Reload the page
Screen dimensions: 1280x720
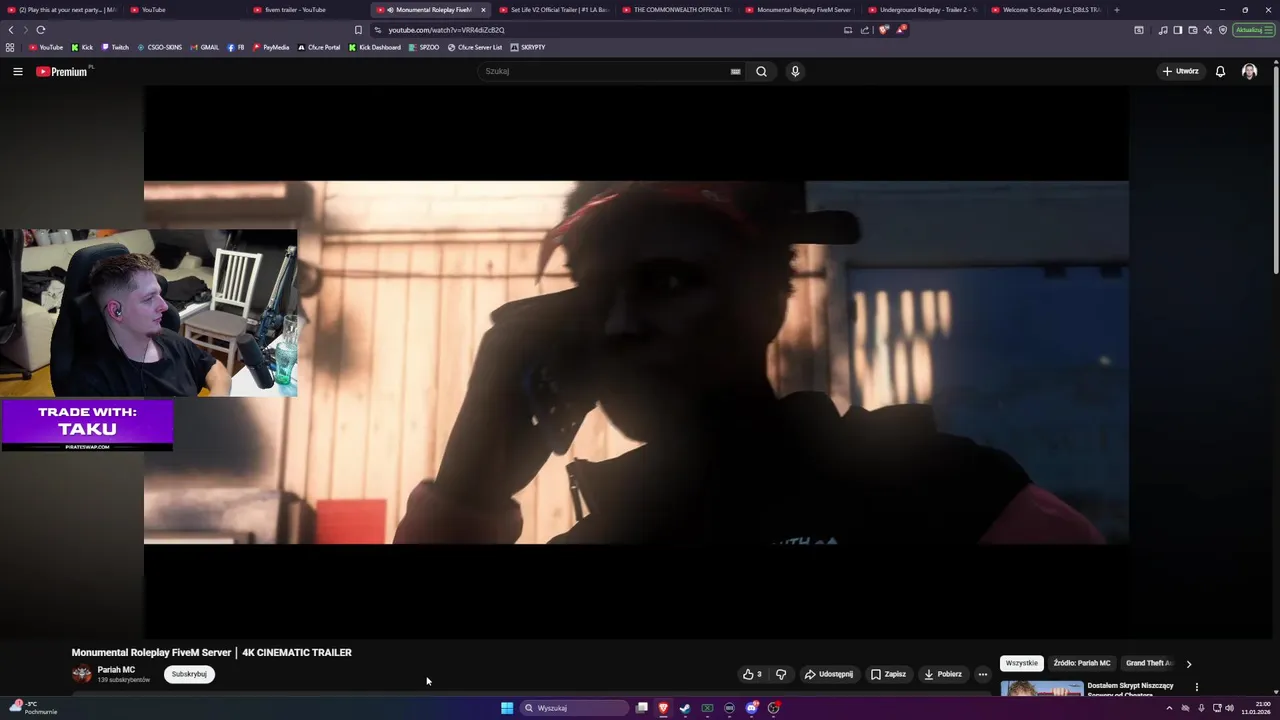[41, 30]
